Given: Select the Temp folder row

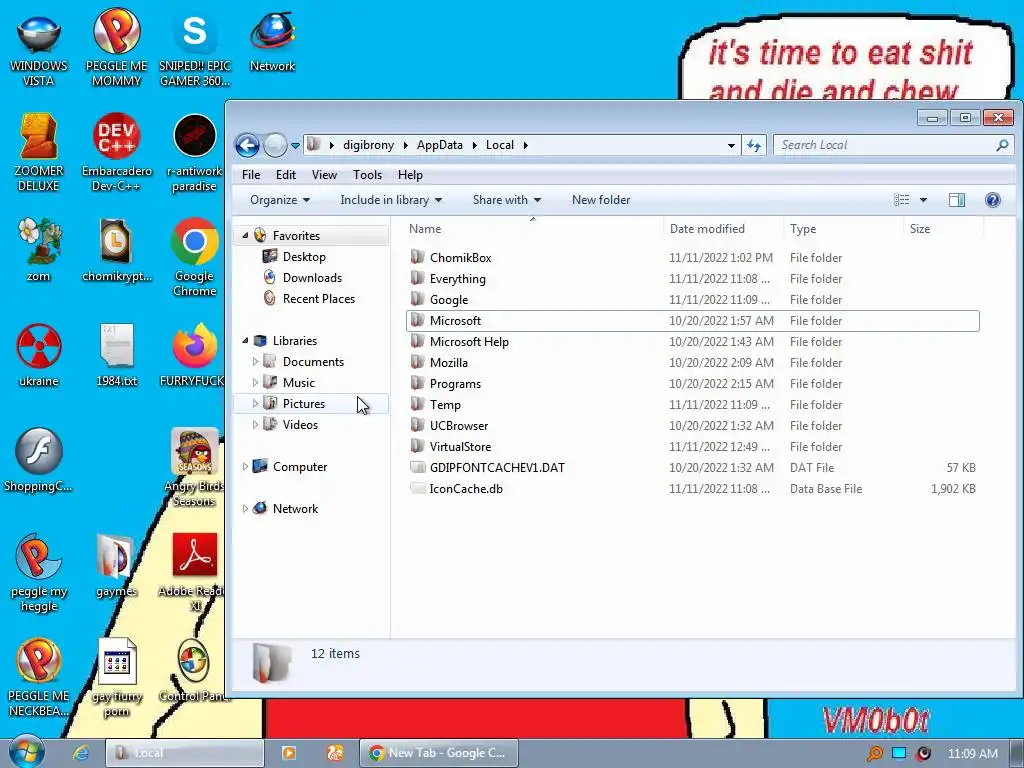Looking at the screenshot, I should 692,405.
